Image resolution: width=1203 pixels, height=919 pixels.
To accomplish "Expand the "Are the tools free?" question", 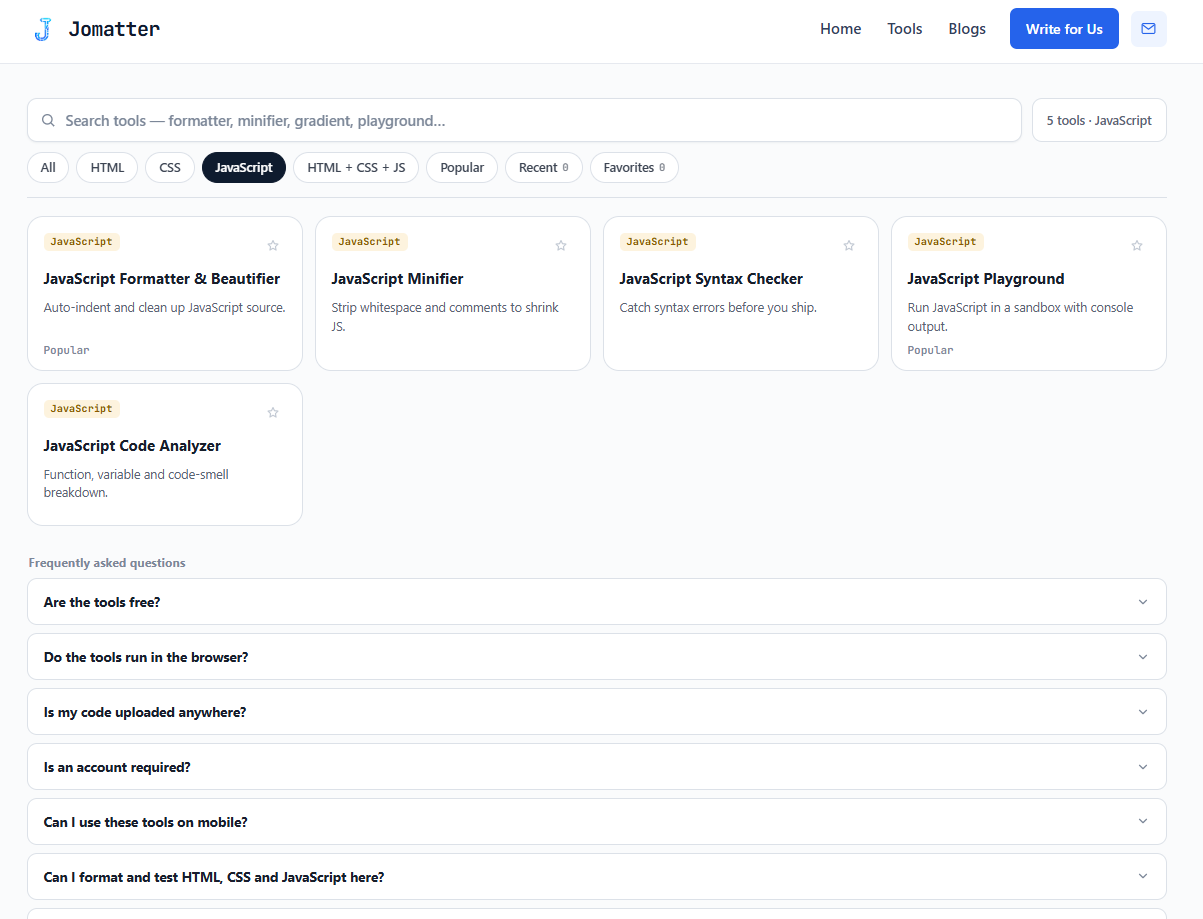I will 597,602.
